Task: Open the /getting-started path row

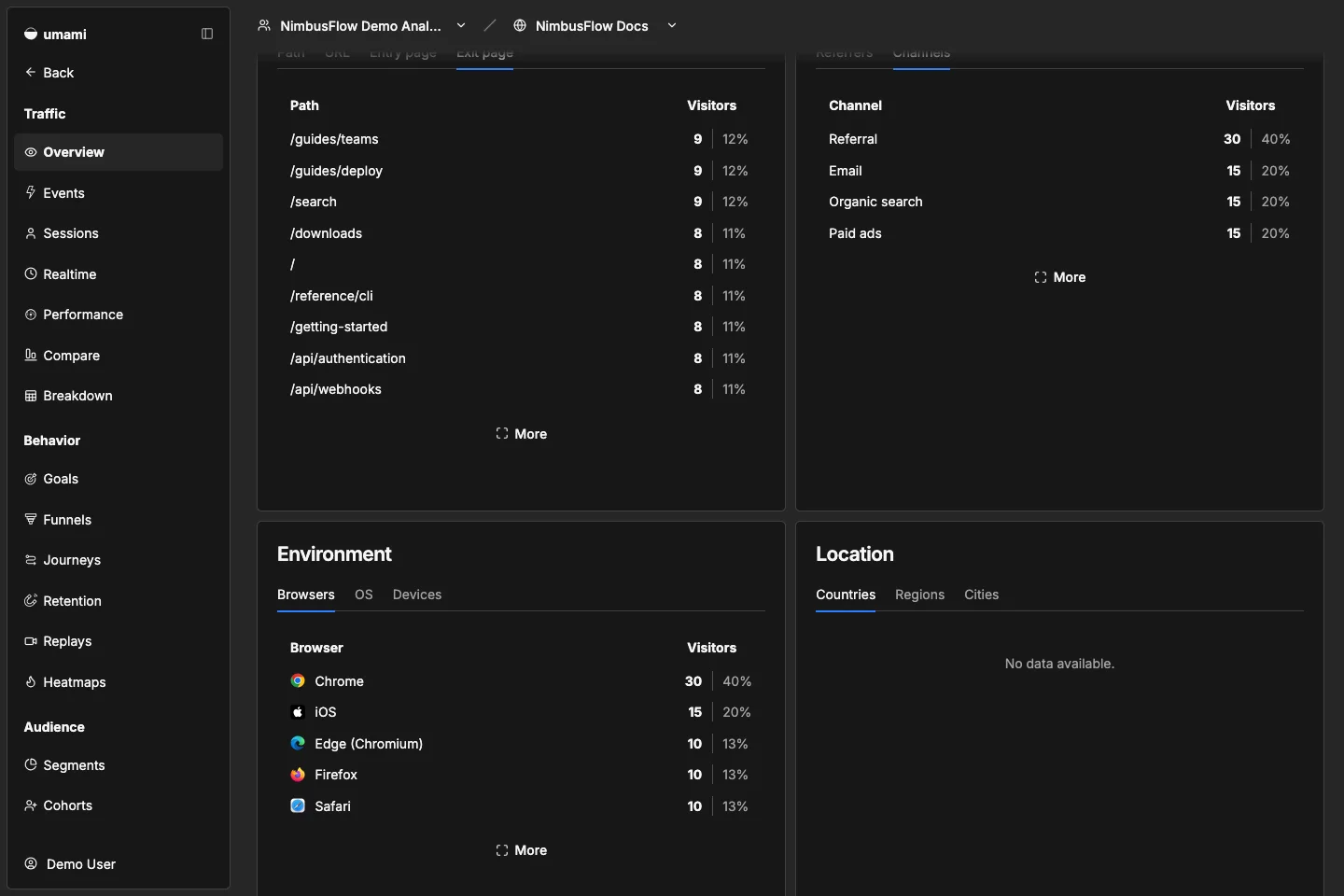Action: pos(520,327)
